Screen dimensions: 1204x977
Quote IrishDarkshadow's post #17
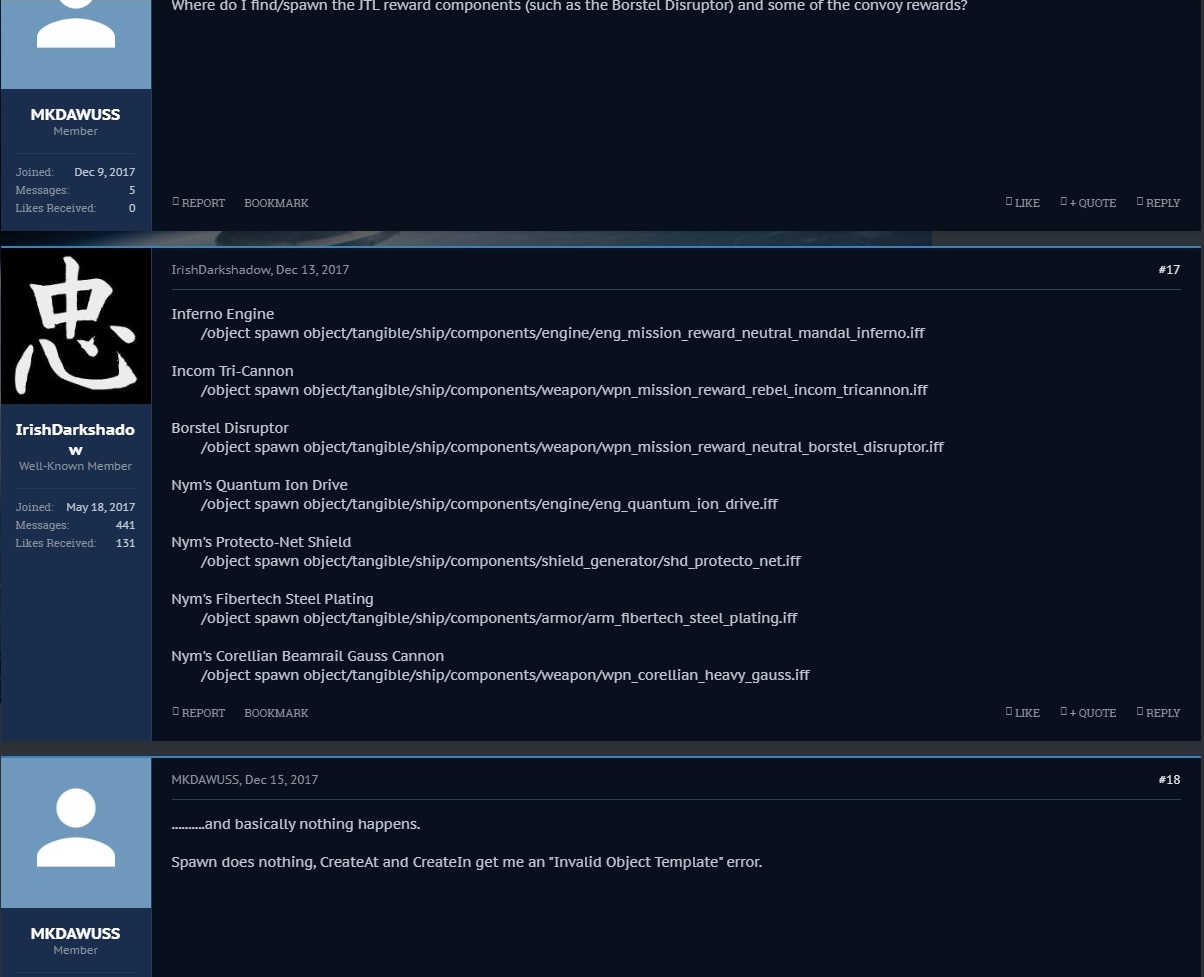tap(1088, 713)
